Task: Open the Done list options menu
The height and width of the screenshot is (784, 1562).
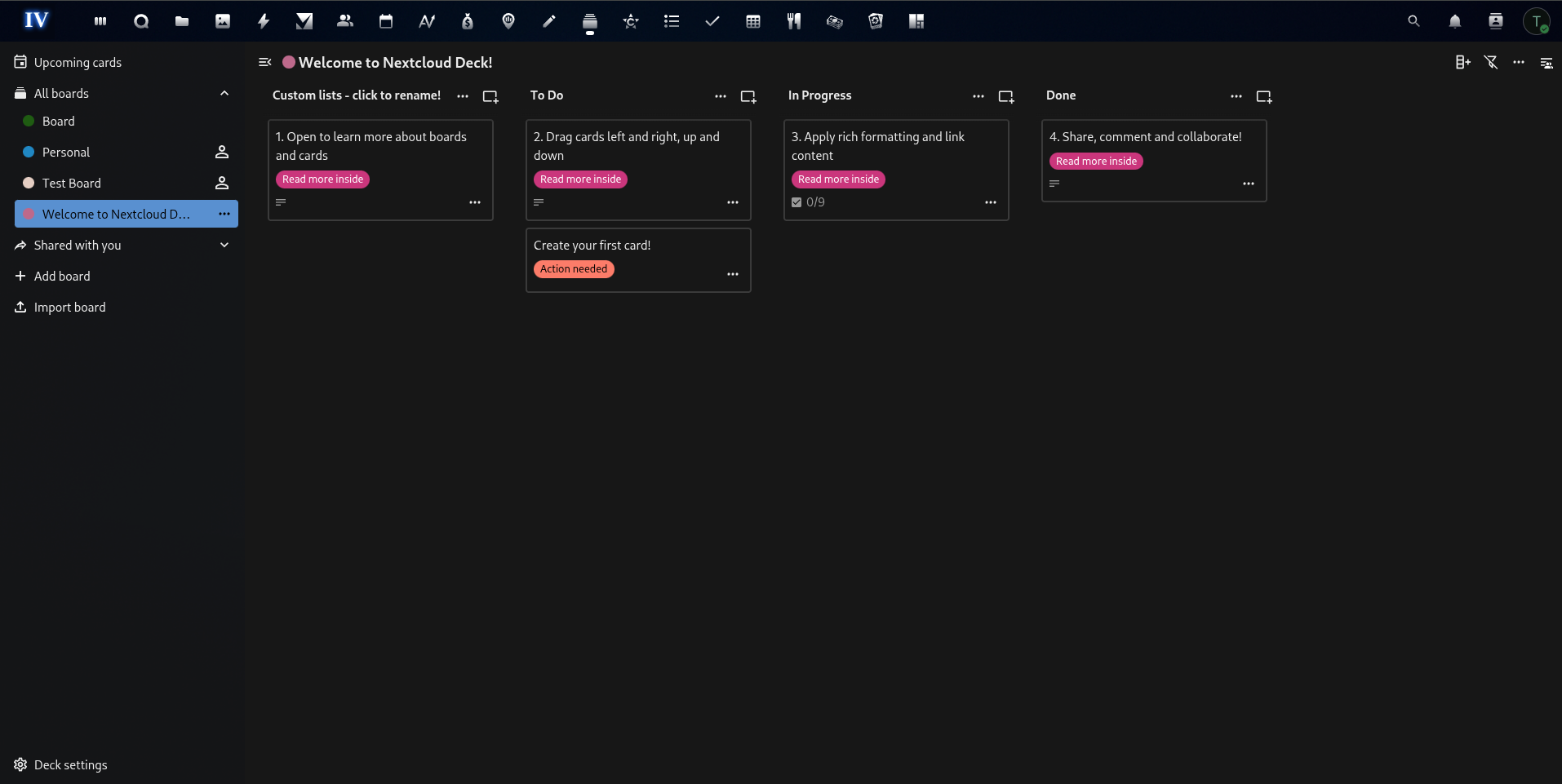Action: tap(1236, 96)
